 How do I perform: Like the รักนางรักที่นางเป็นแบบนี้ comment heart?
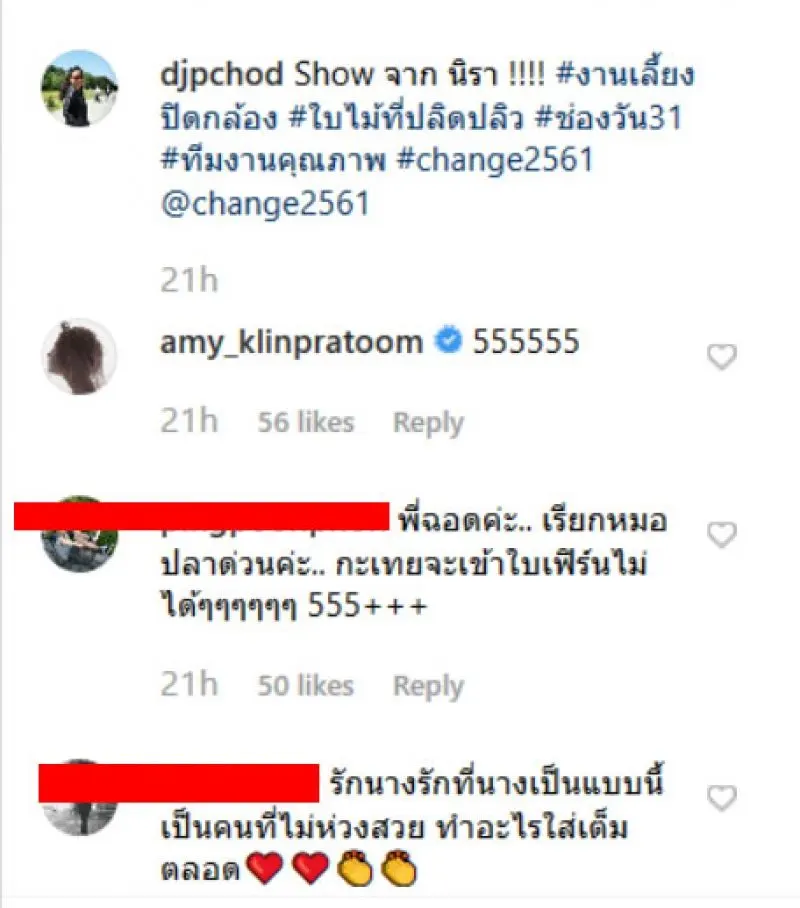(722, 797)
